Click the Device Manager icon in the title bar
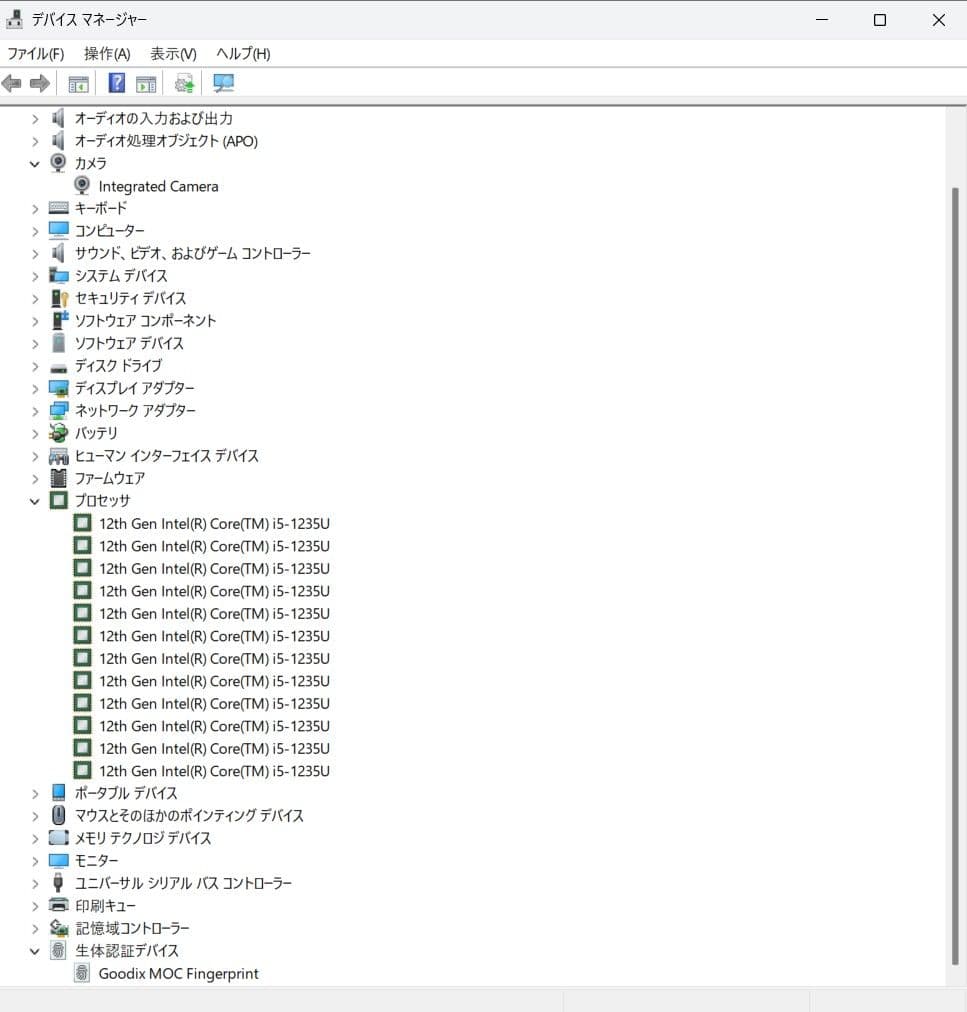Image resolution: width=967 pixels, height=1012 pixels. (14, 18)
